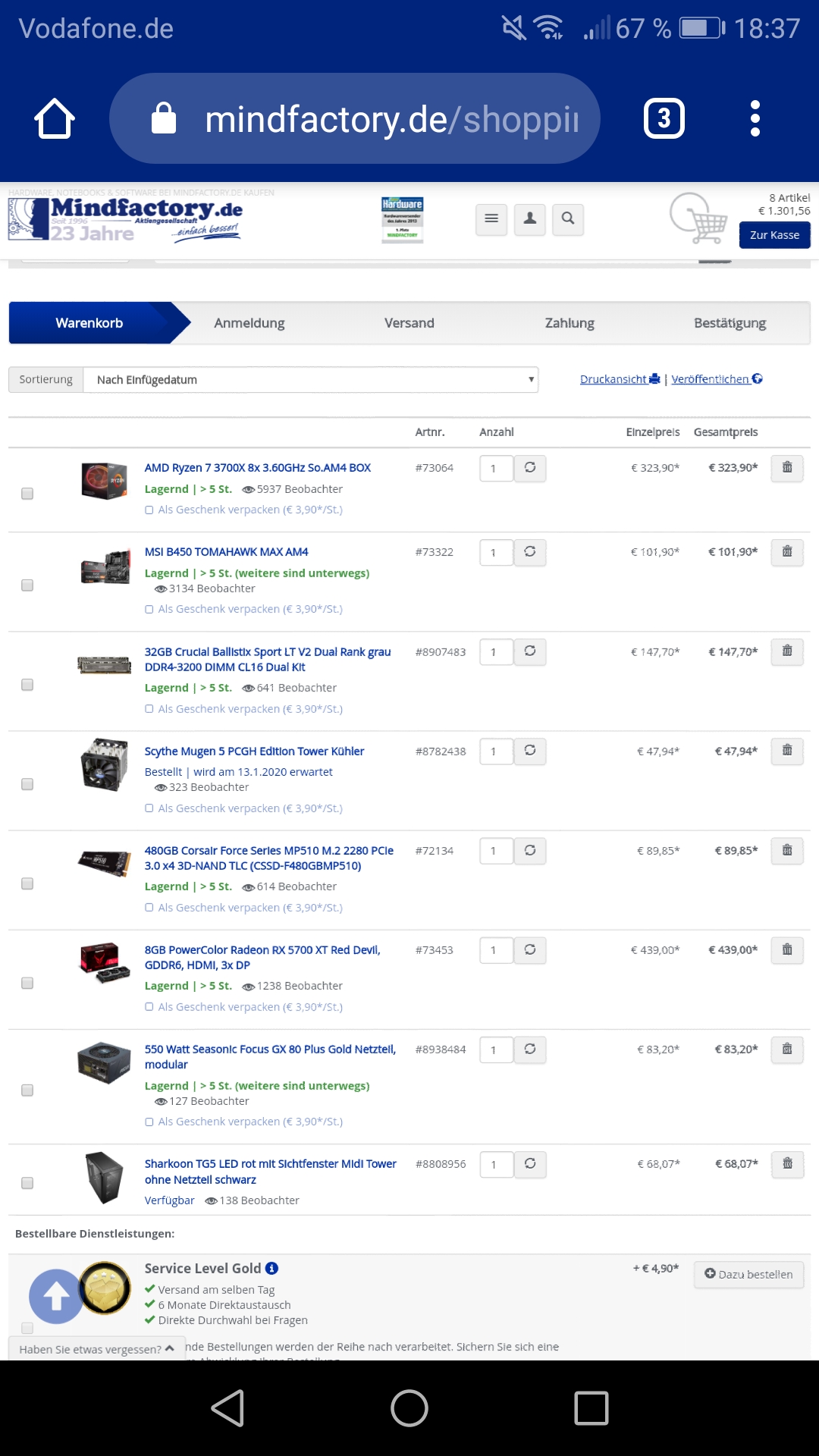Open the Sharkoon TG5 LED rot product link
Screen dimensions: 819x1456
(271, 1172)
